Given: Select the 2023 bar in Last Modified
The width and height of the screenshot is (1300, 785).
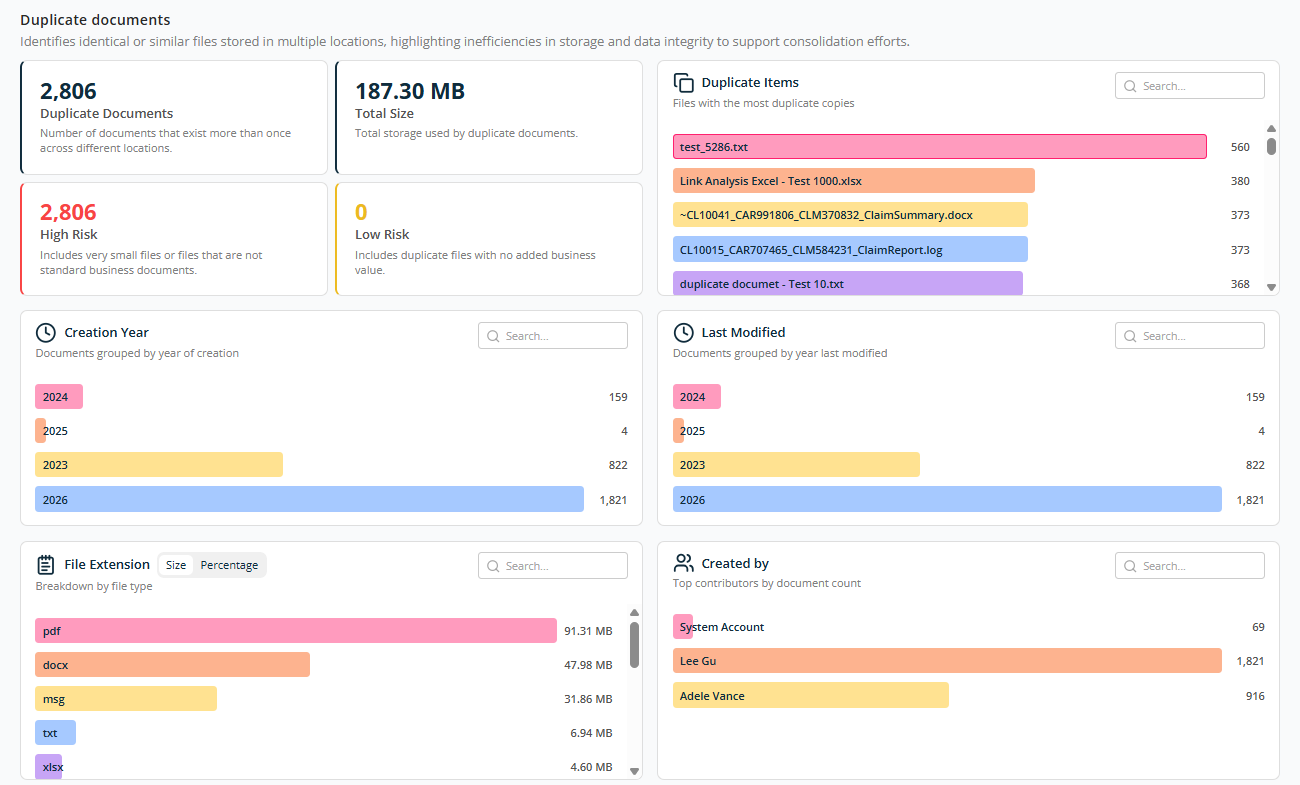Looking at the screenshot, I should (796, 465).
